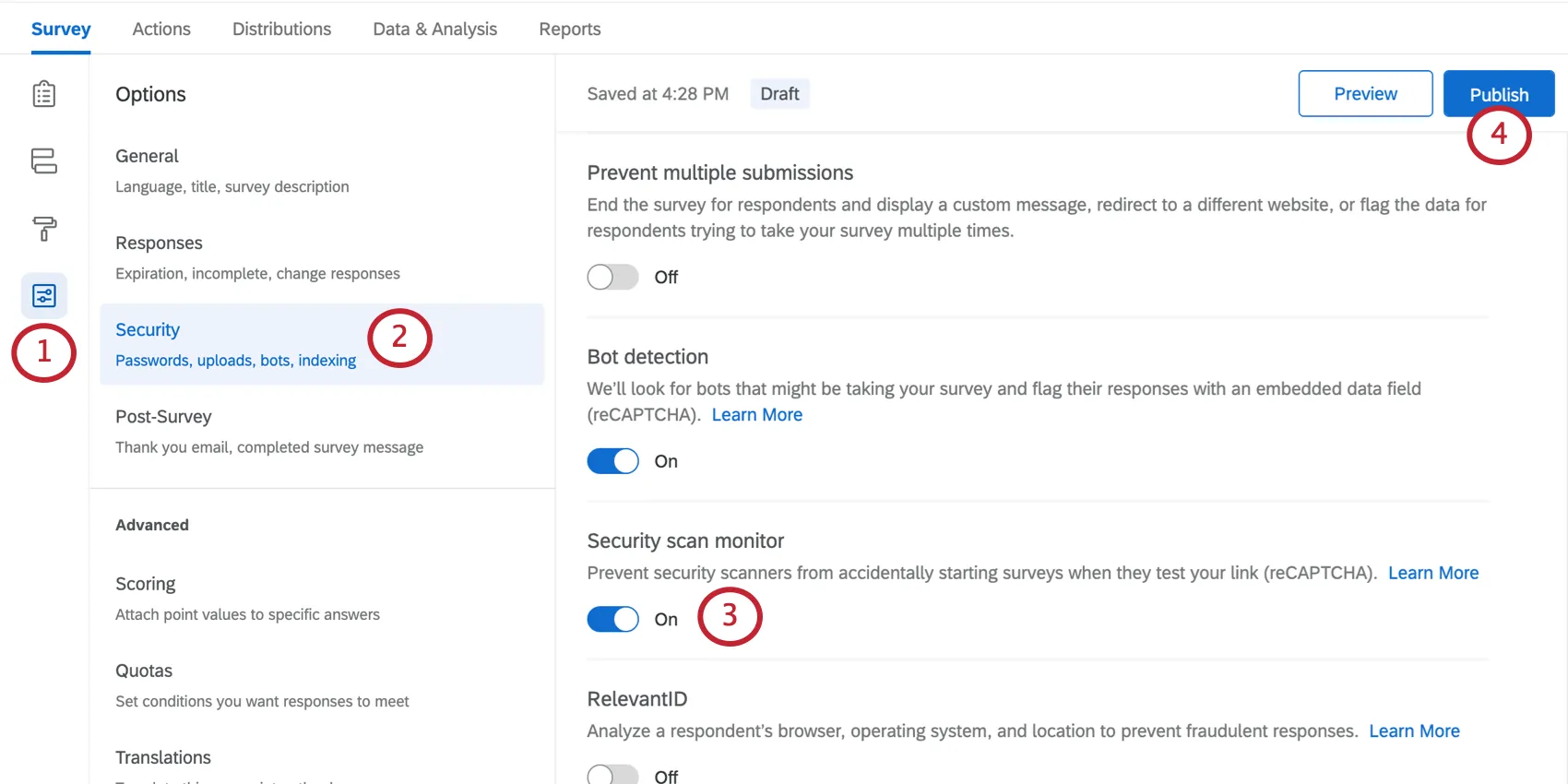Open Learn More link for RelevantID
The width and height of the screenshot is (1568, 784).
(1414, 731)
